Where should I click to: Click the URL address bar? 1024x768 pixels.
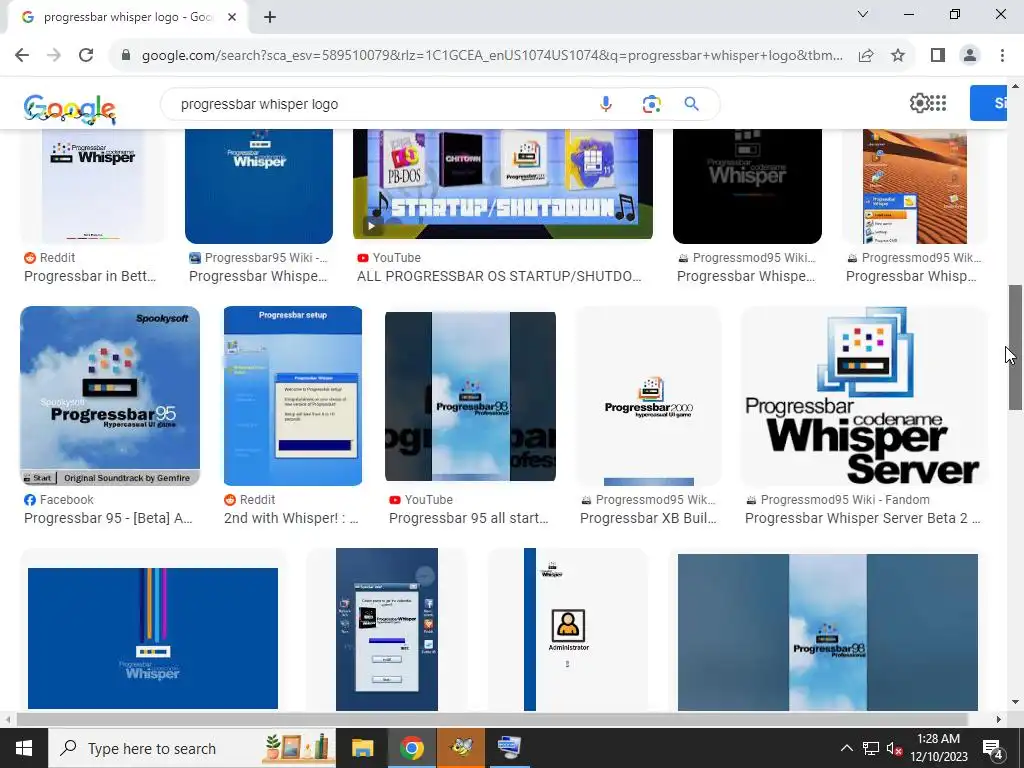pyautogui.click(x=491, y=56)
